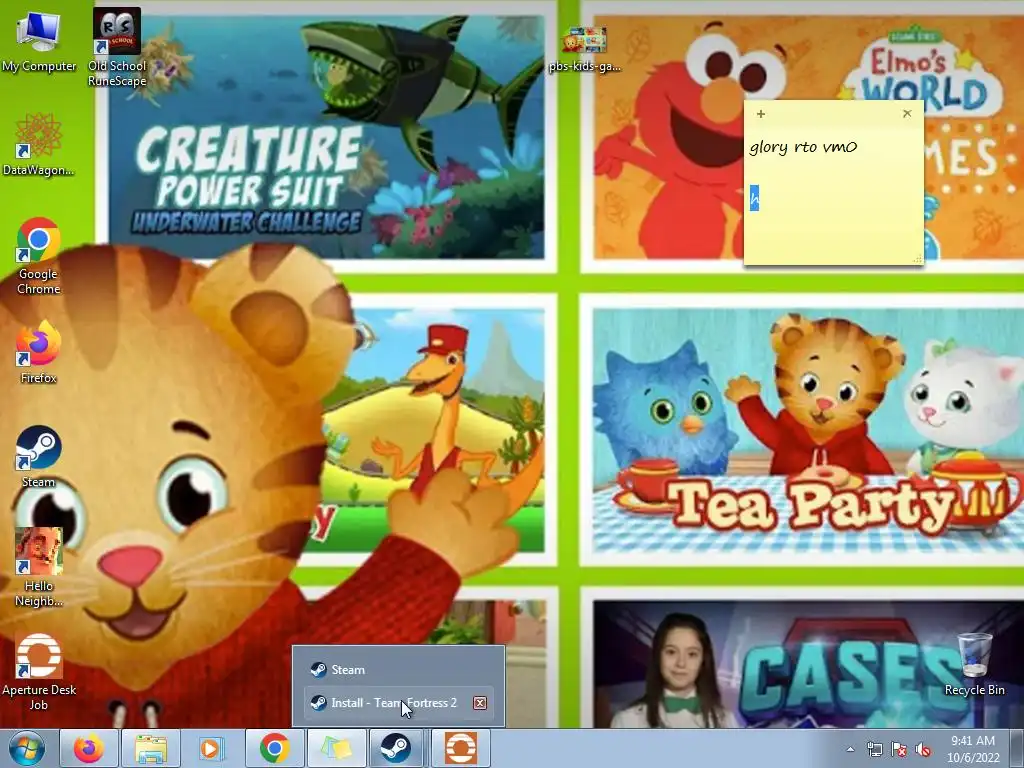Select the Firefox desktop shortcut

[x=39, y=352]
